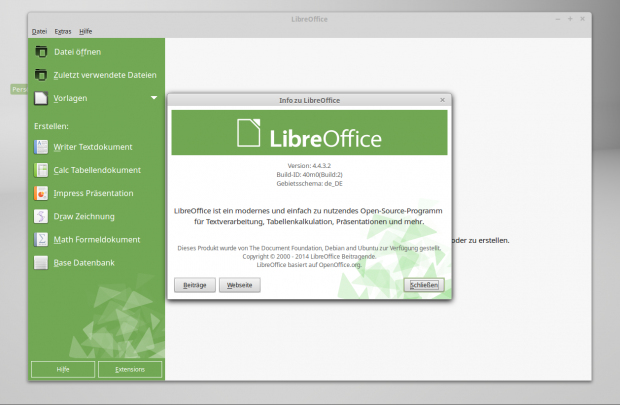Click the Build-ID: 40m0(Build:2) text
This screenshot has width=620, height=405.
(309, 174)
